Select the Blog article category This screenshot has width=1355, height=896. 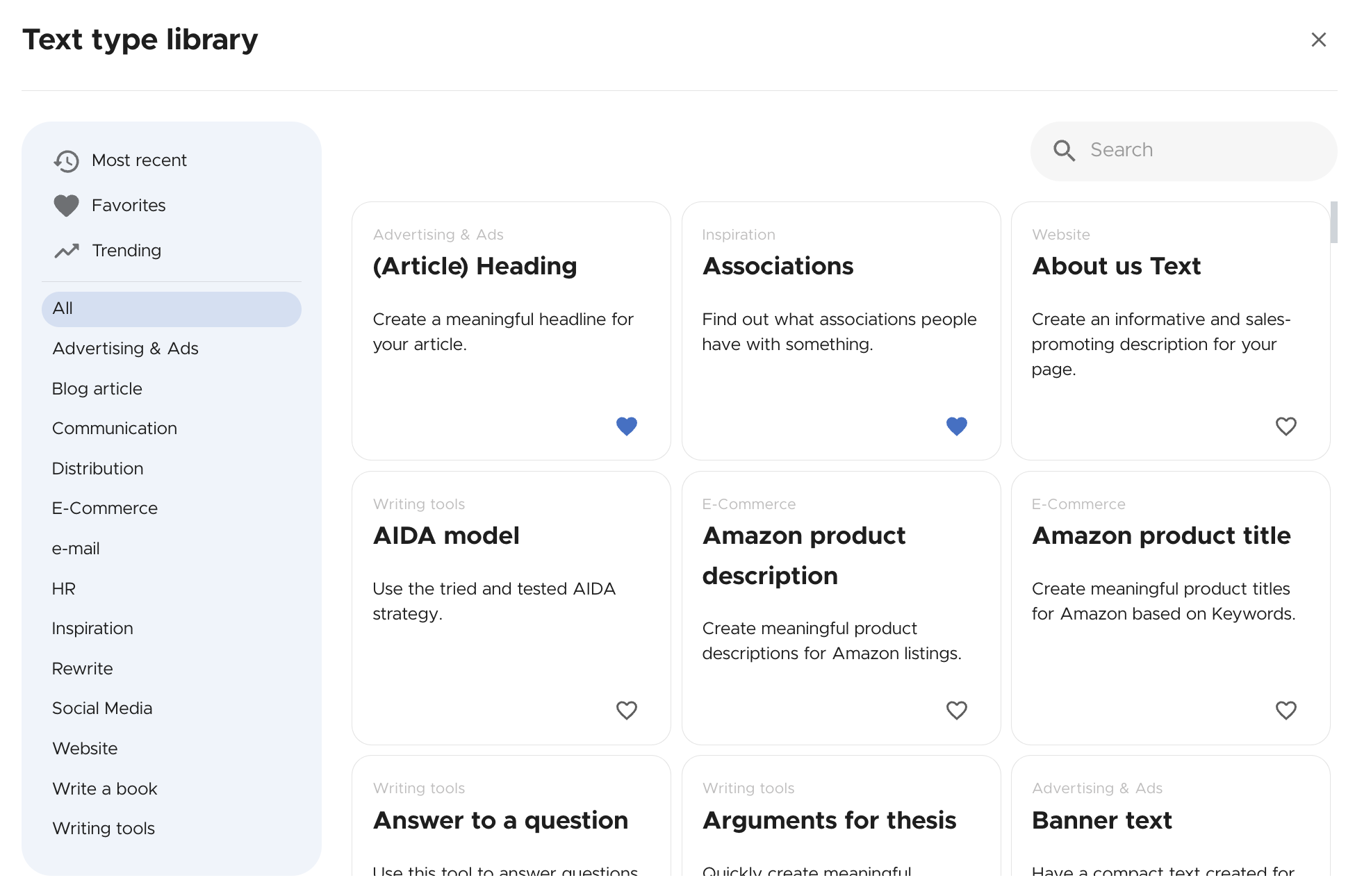pyautogui.click(x=97, y=388)
